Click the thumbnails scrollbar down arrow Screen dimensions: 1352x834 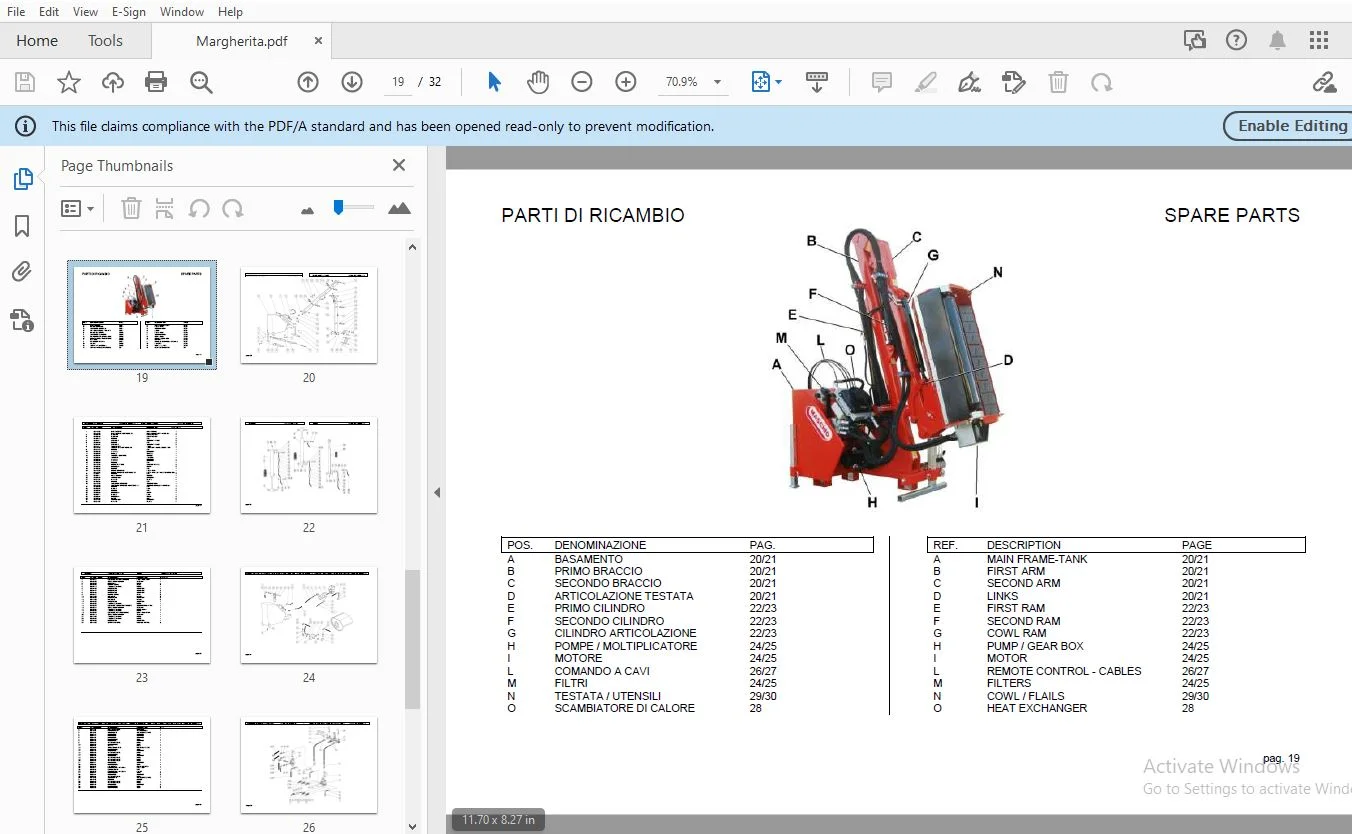[x=412, y=826]
